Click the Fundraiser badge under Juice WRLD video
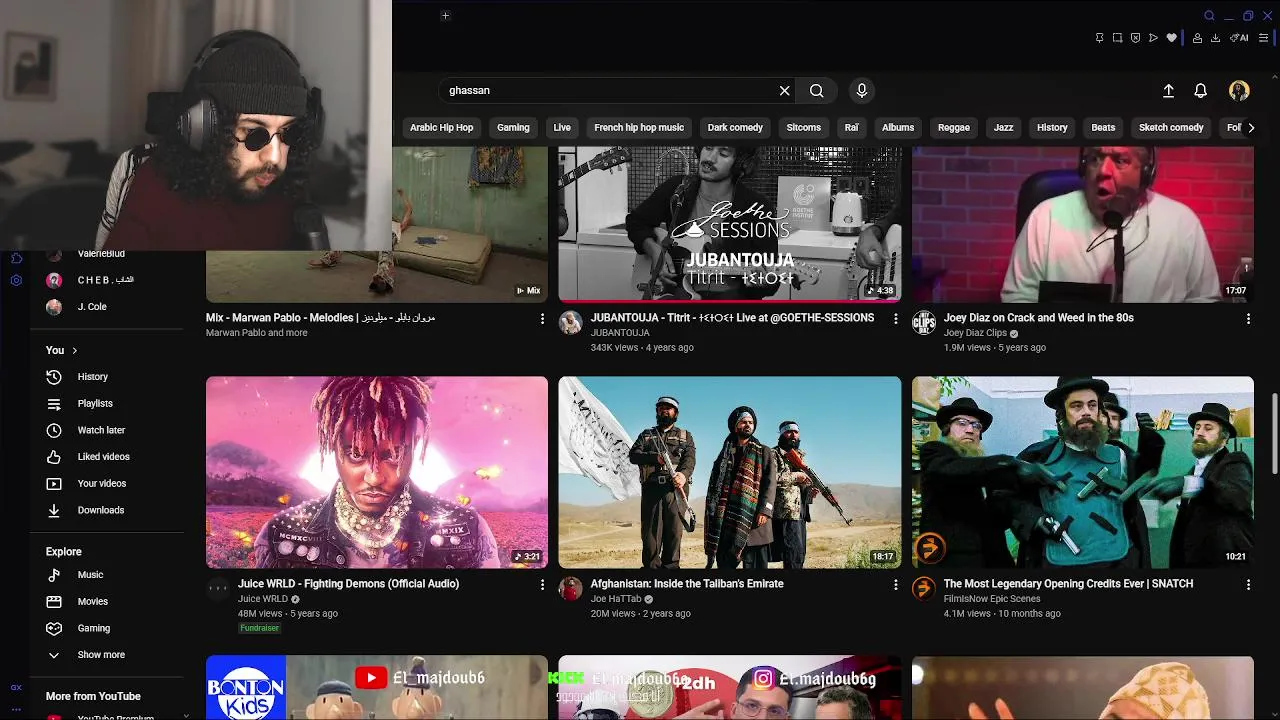This screenshot has height=720, width=1280. coord(259,628)
